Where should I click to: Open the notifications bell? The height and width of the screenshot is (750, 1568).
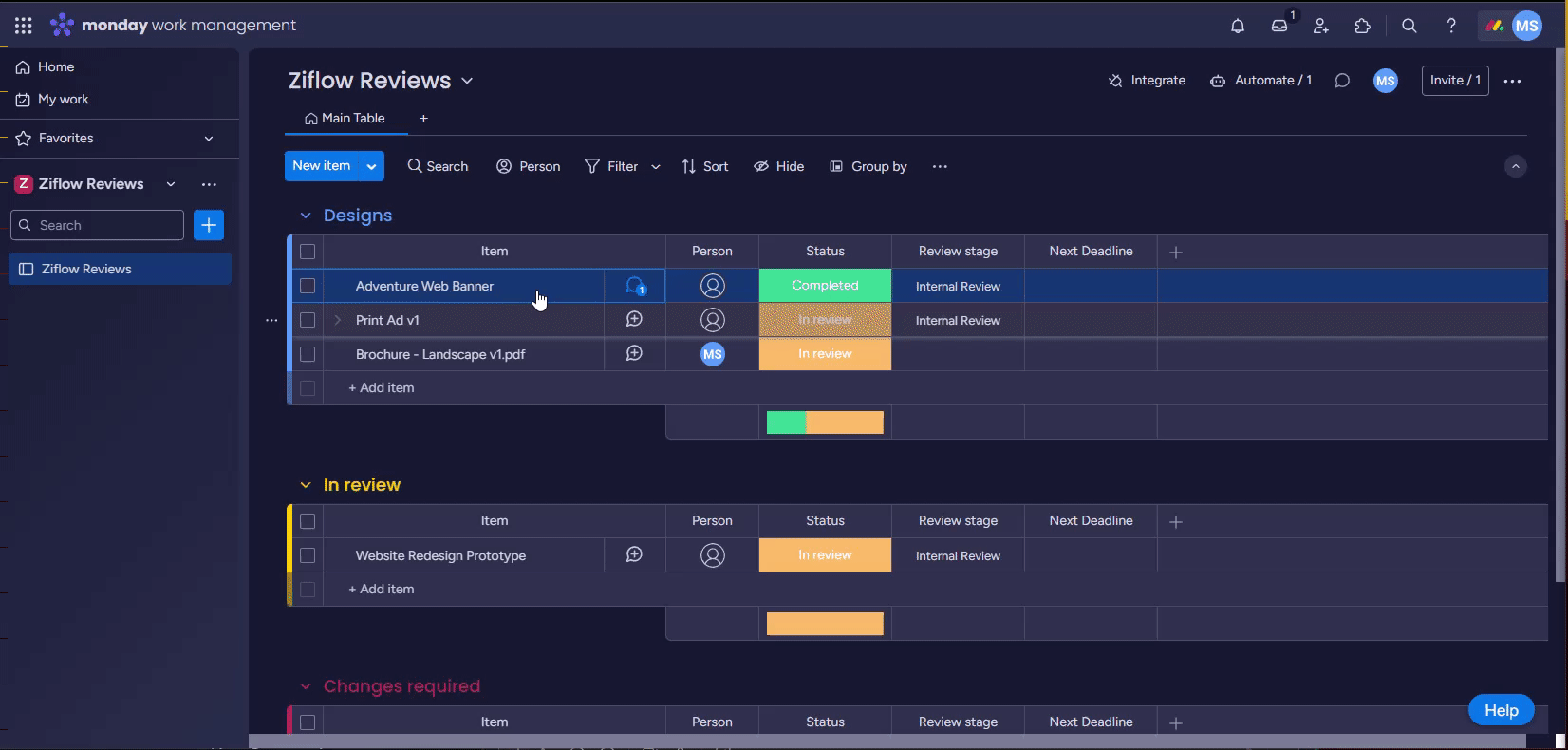pyautogui.click(x=1238, y=26)
